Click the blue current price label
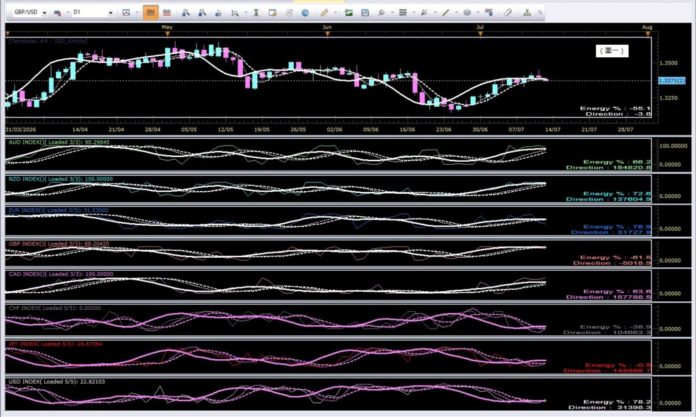This screenshot has width=696, height=417. coord(671,80)
